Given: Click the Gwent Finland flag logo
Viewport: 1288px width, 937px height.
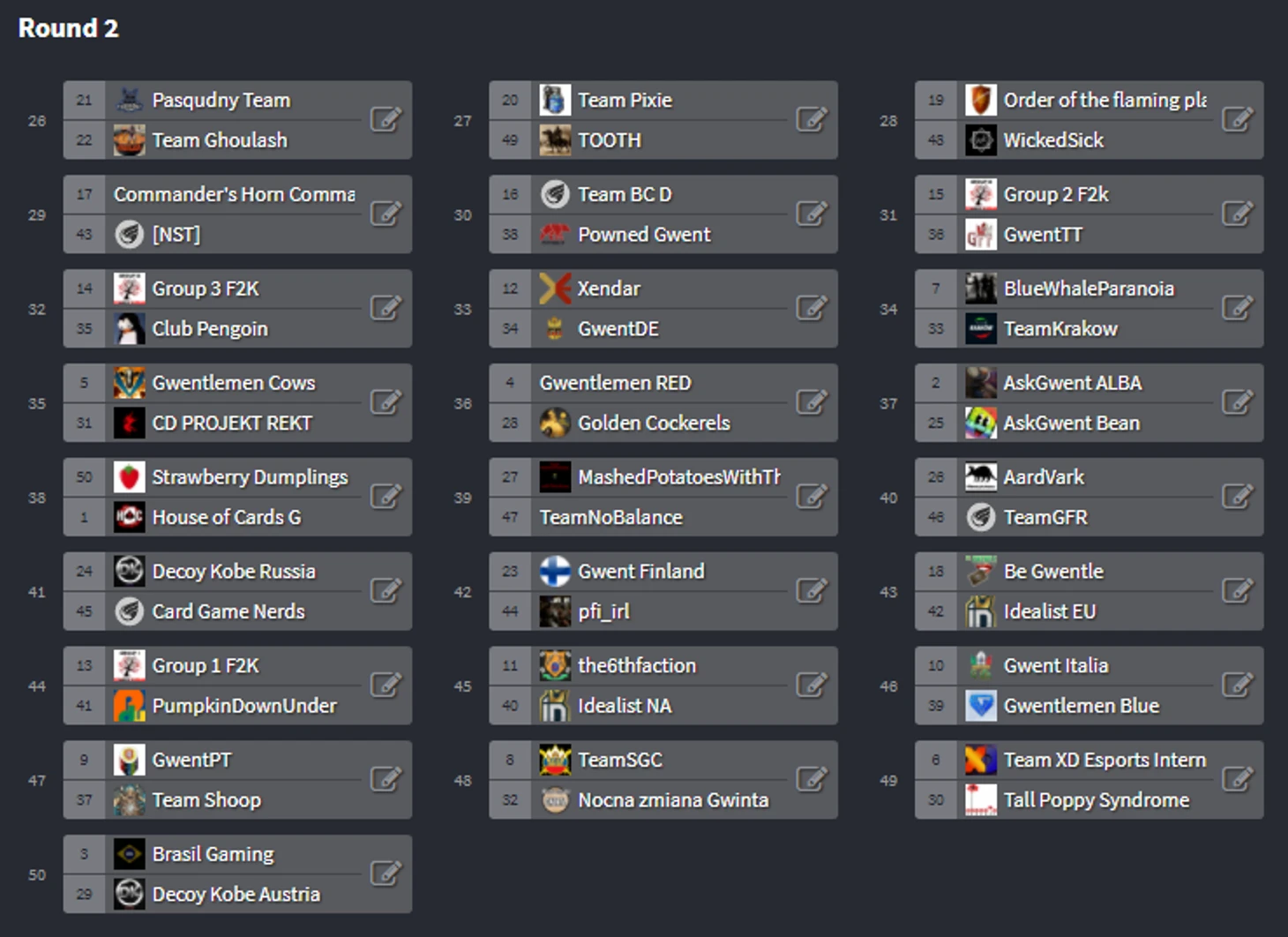Looking at the screenshot, I should [555, 572].
